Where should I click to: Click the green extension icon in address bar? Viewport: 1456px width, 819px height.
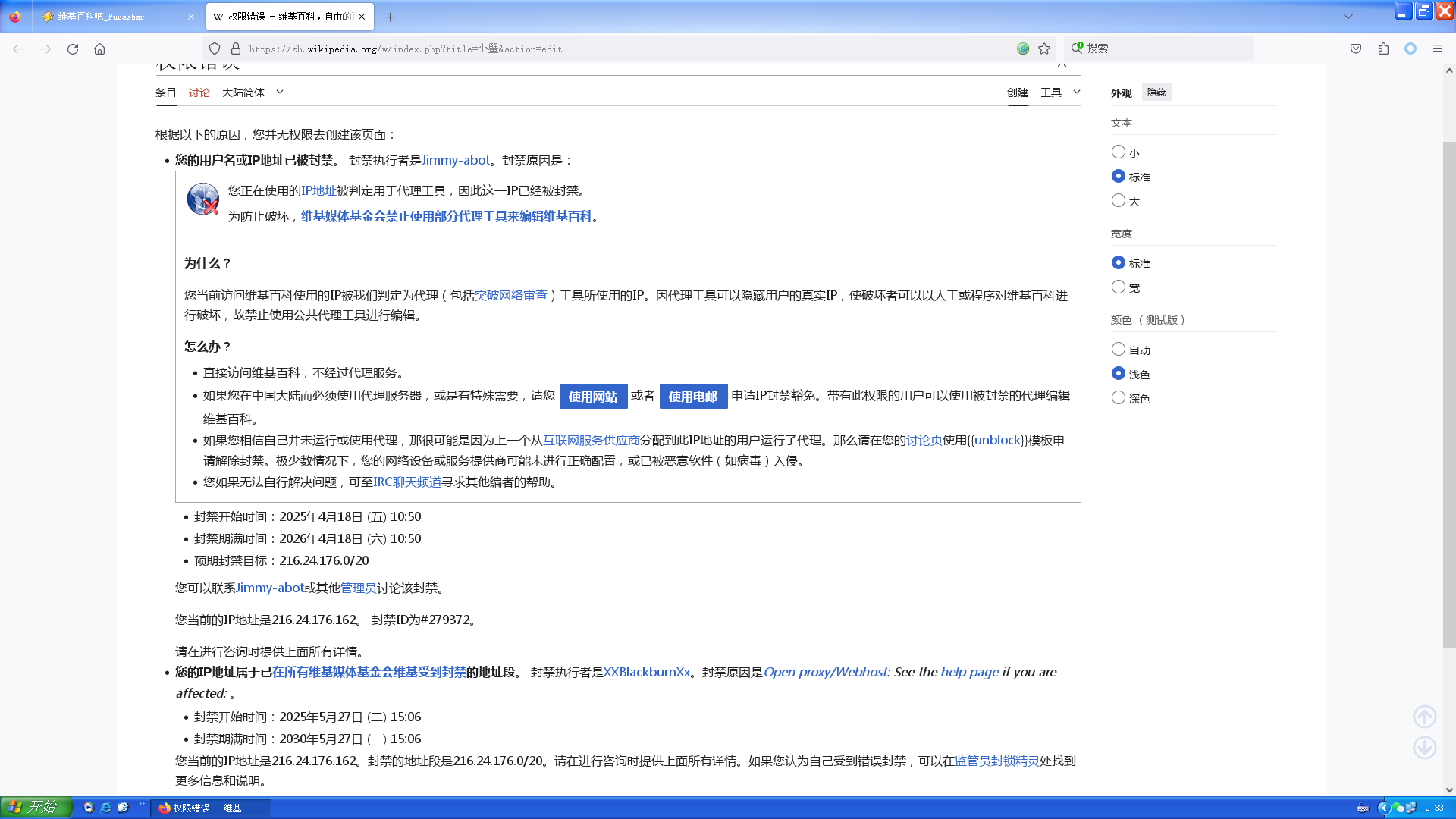point(1023,49)
